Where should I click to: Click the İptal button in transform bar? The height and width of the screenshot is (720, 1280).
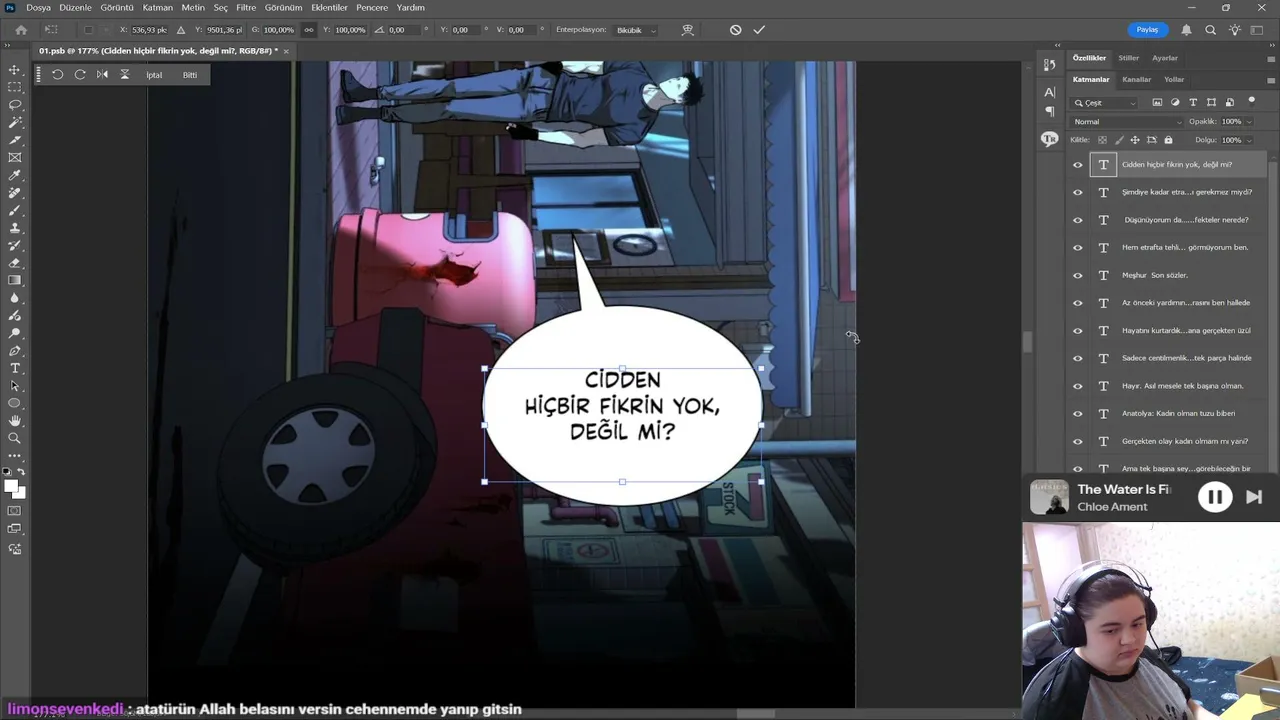pos(154,75)
